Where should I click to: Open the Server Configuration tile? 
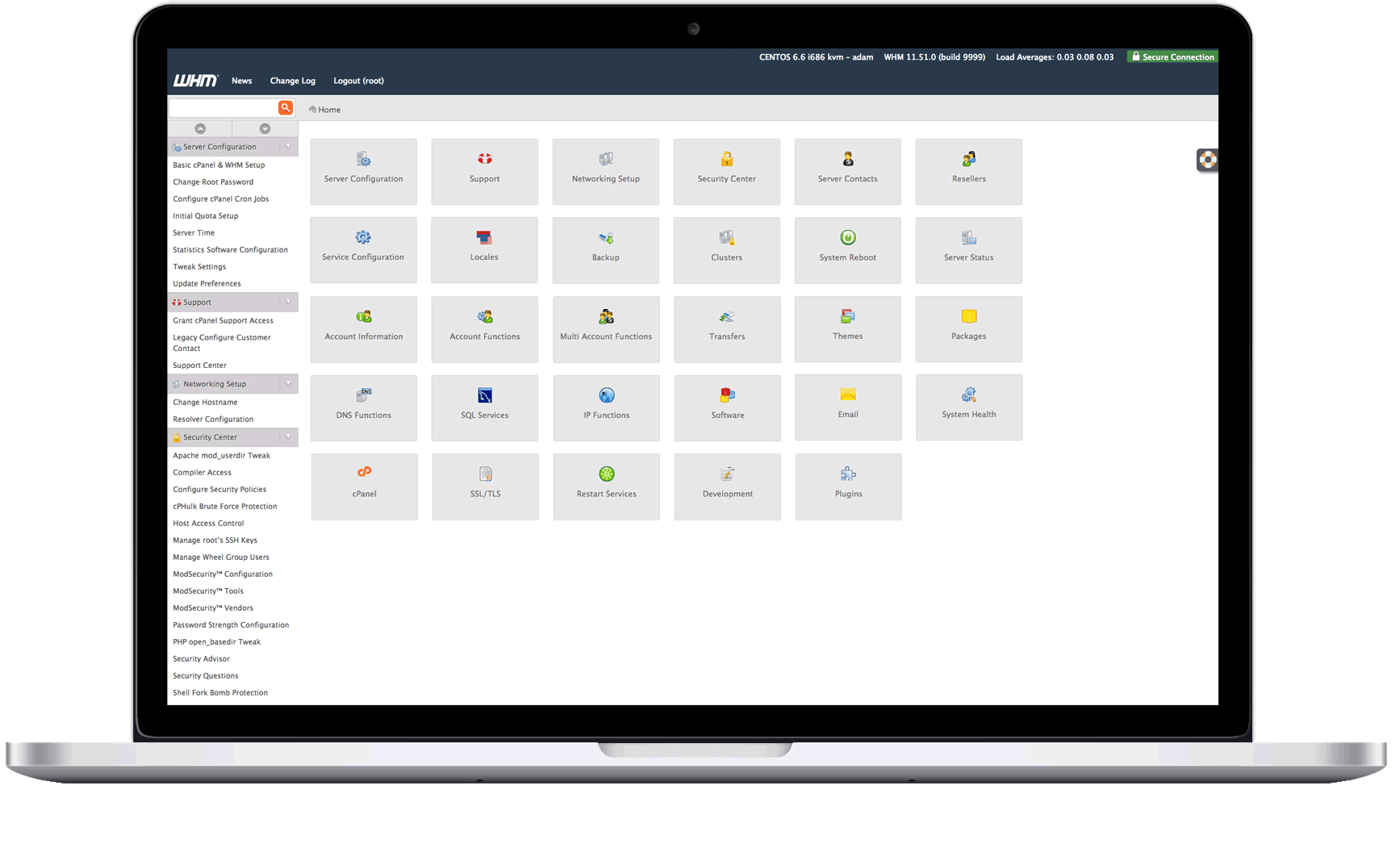click(x=363, y=172)
